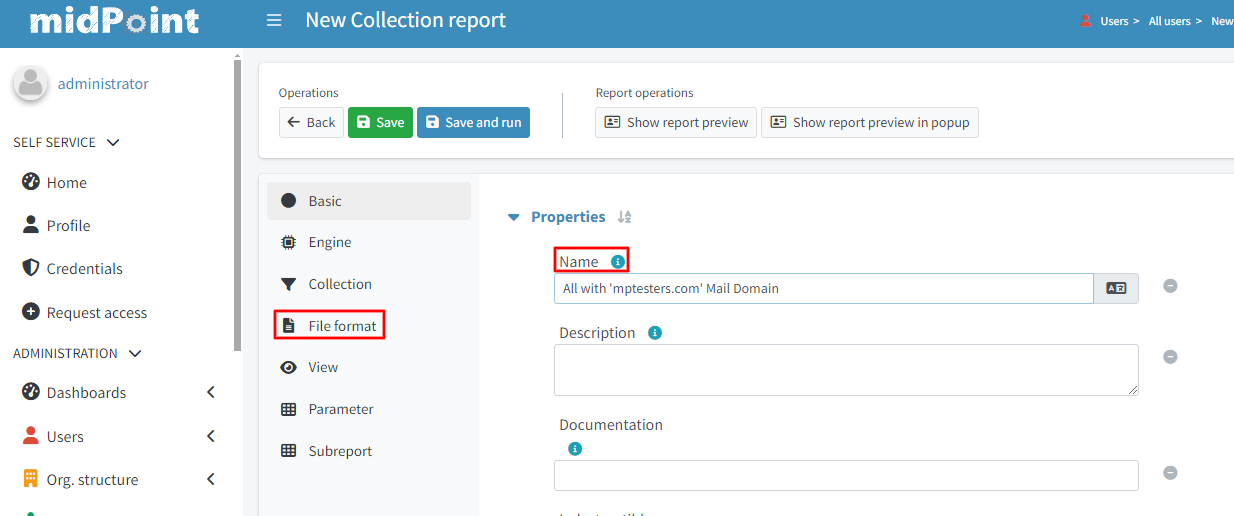The image size is (1234, 516).
Task: Collapse the Properties section
Action: [514, 217]
